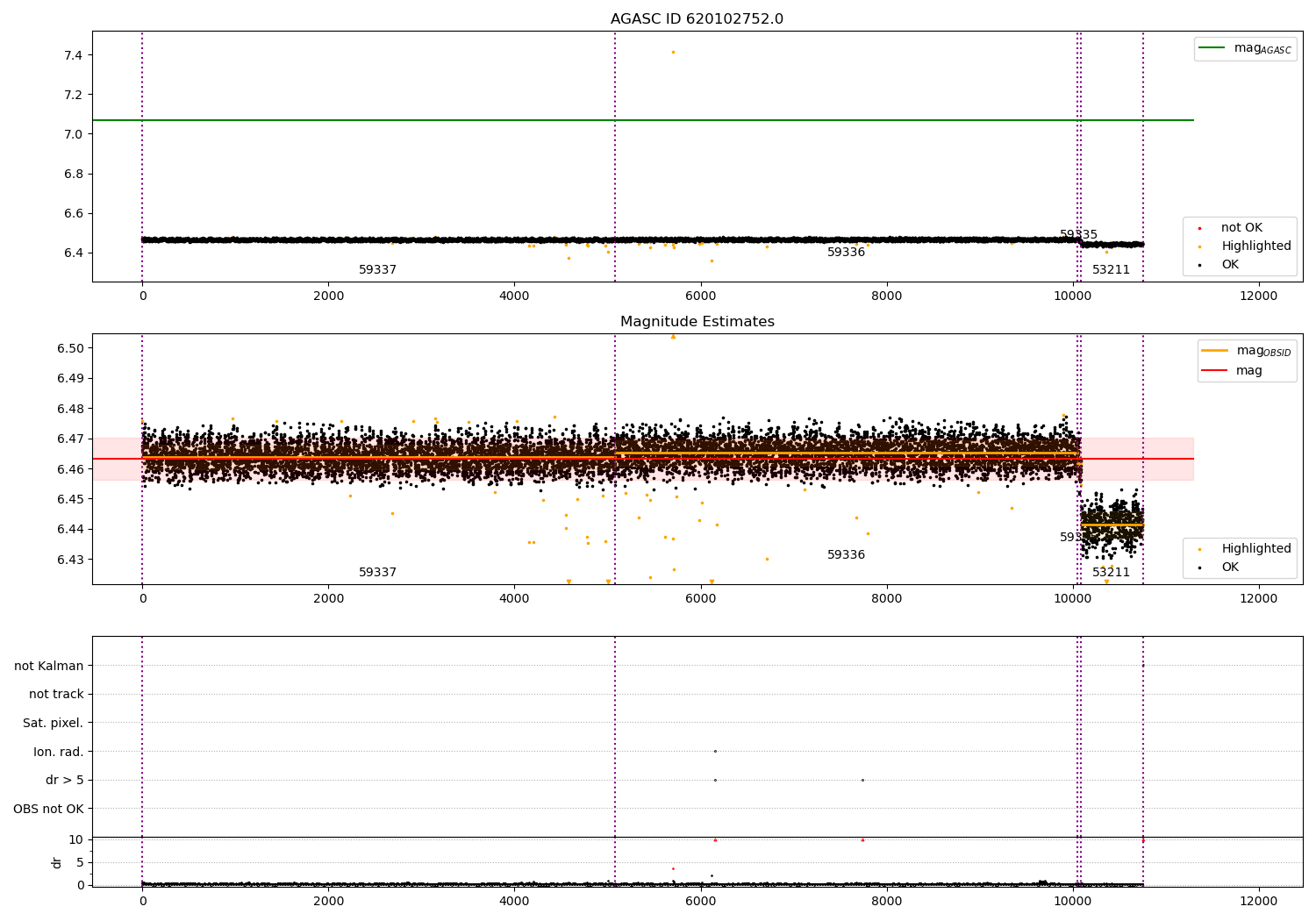Viewport: 1316px width, 921px height.
Task: Click the 6.43 y-tick label in middle plot
Action: click(70, 560)
